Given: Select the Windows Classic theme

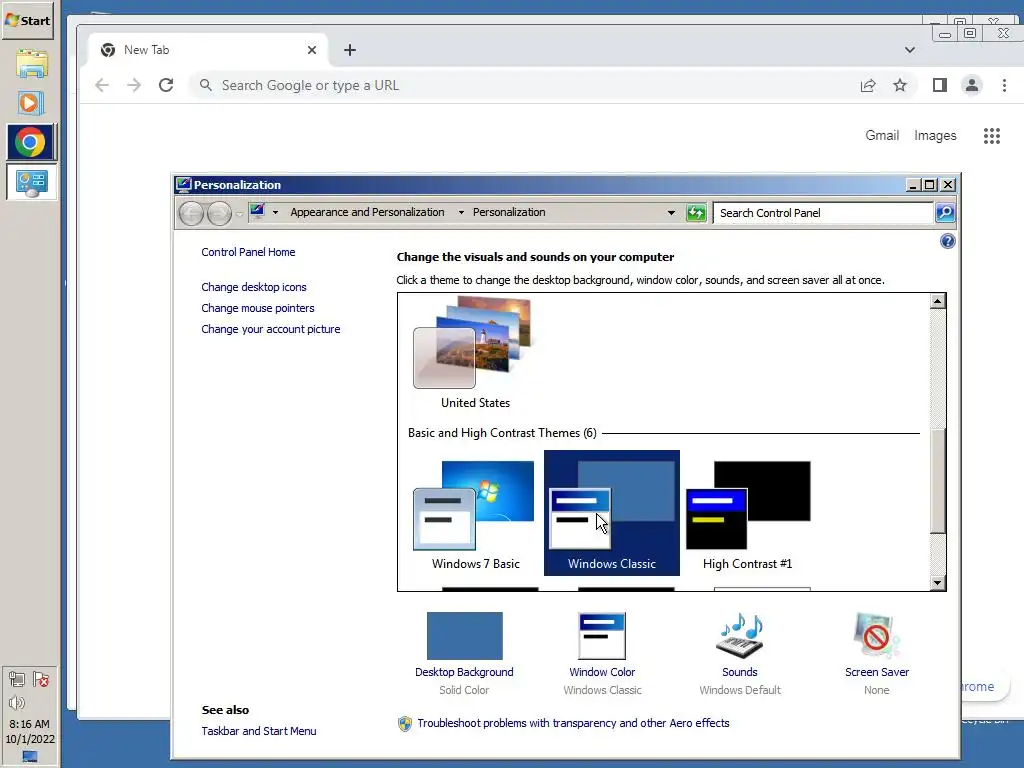Looking at the screenshot, I should (611, 513).
